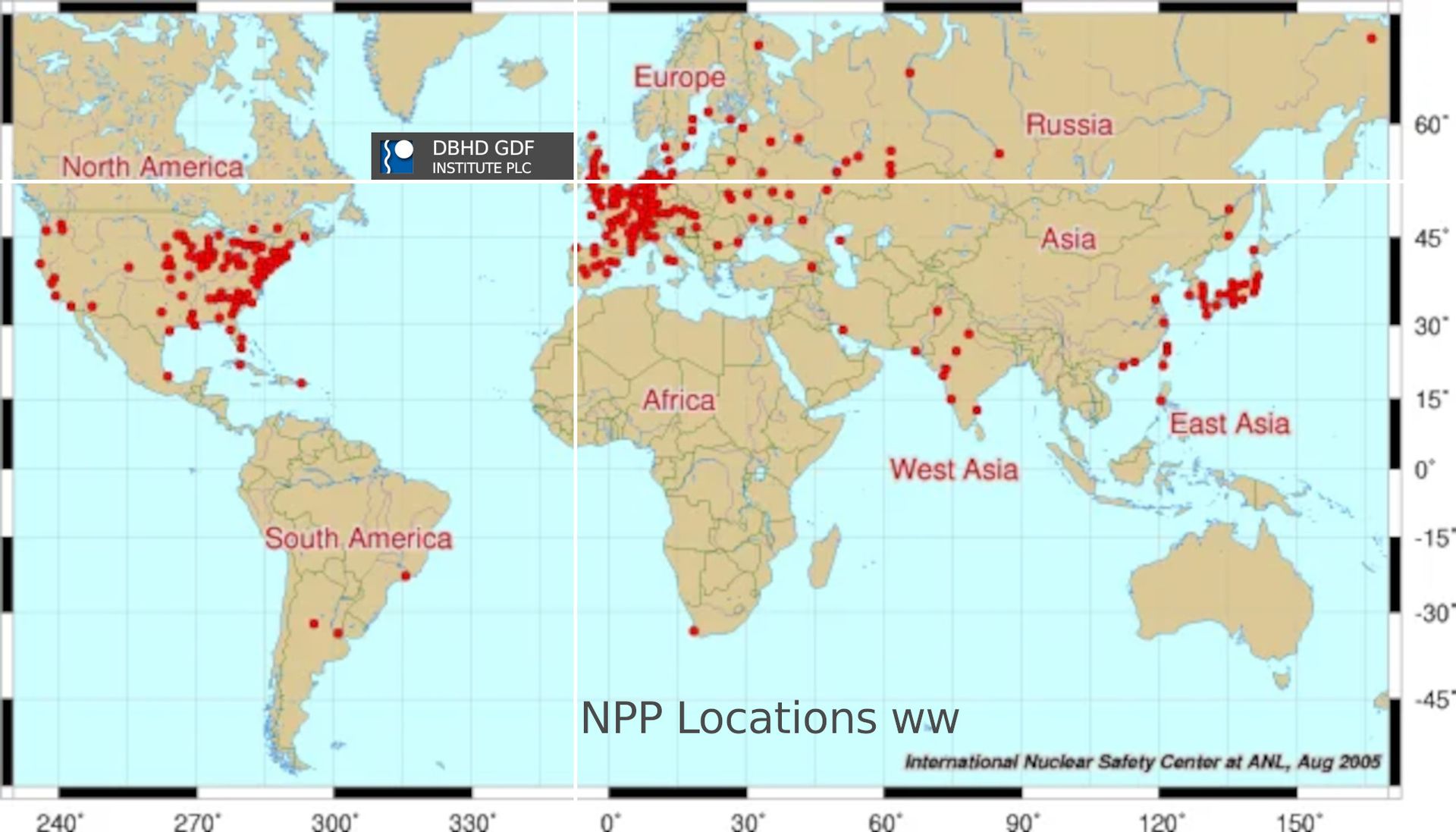Click the DBHD GDF Institute PLC text
Image resolution: width=1456 pixels, height=832 pixels.
tap(482, 156)
